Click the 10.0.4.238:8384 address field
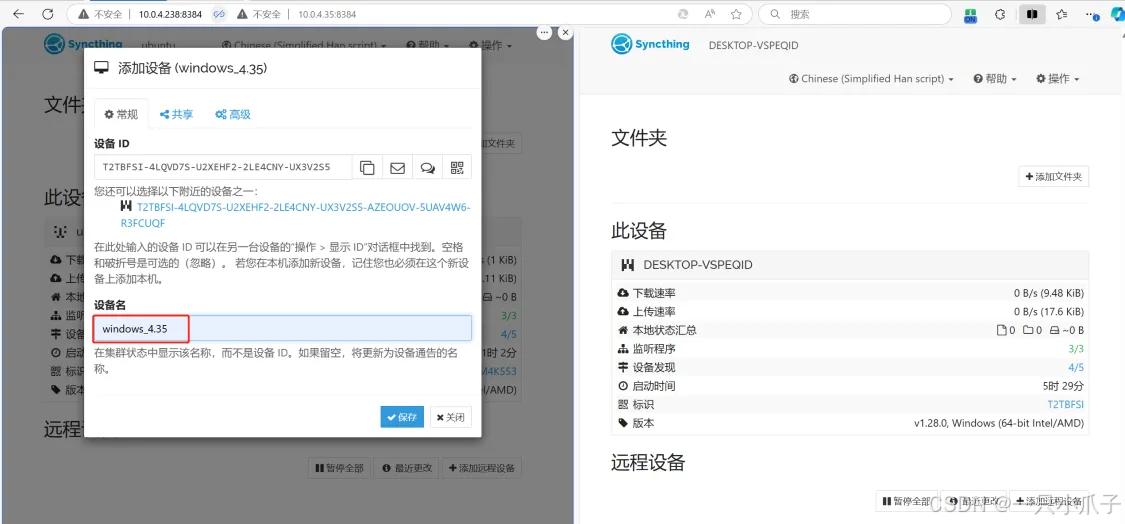This screenshot has width=1125, height=524. (x=171, y=14)
